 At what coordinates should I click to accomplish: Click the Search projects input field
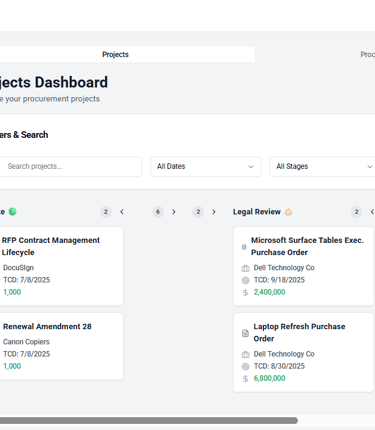(x=71, y=167)
